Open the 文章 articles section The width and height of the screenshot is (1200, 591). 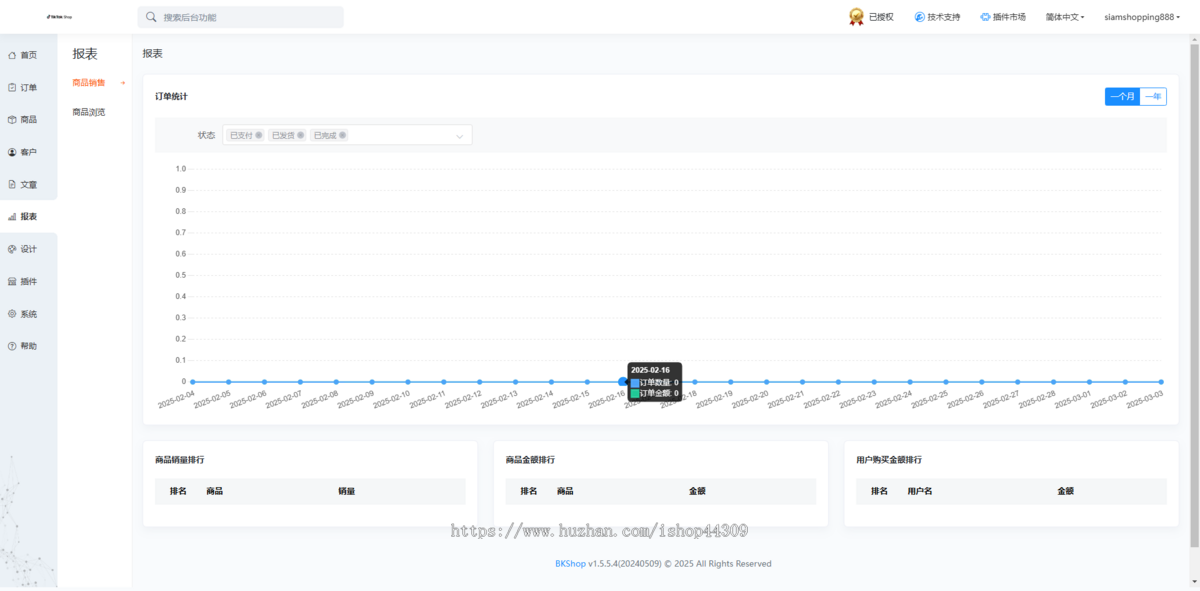tap(22, 184)
